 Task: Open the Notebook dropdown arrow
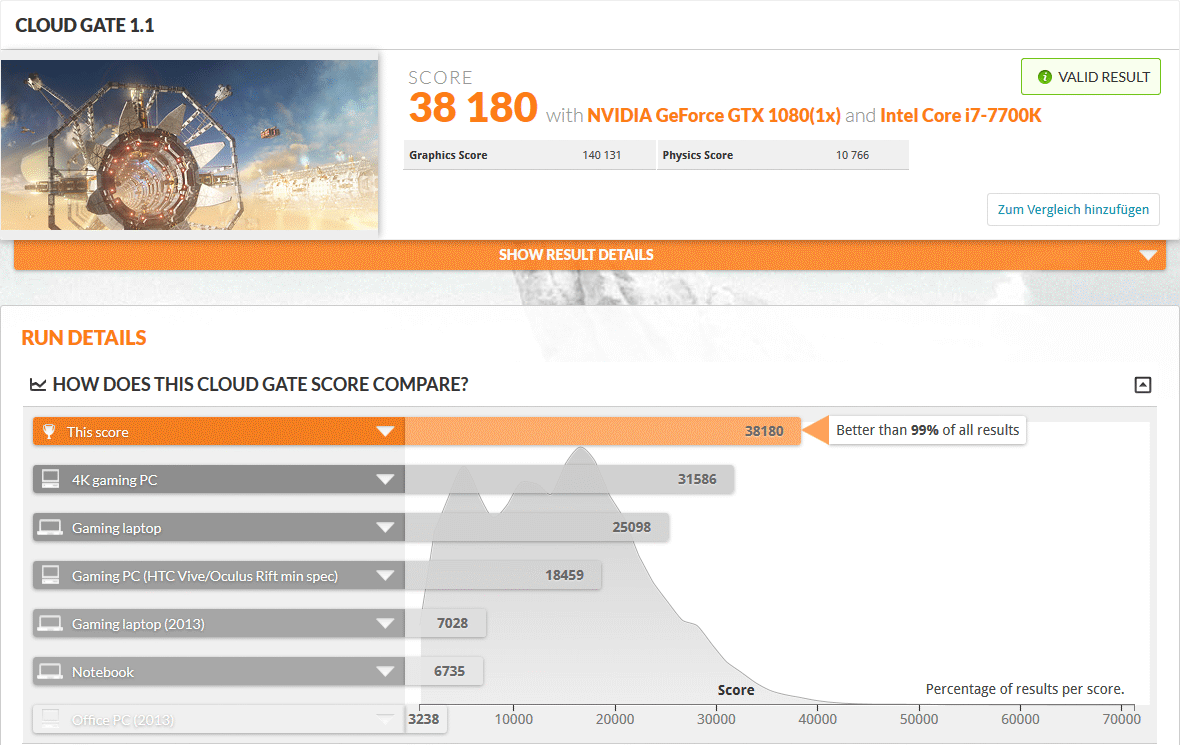385,672
